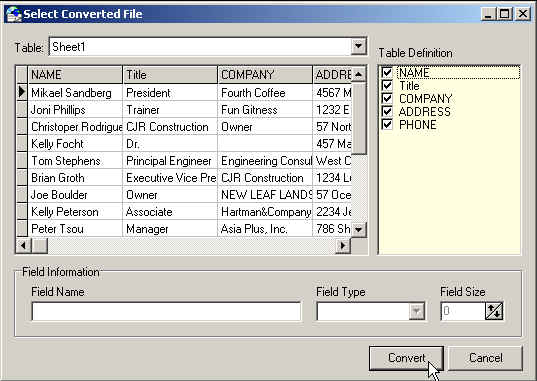Uncheck the ADDRESS field checkbox

(x=387, y=111)
